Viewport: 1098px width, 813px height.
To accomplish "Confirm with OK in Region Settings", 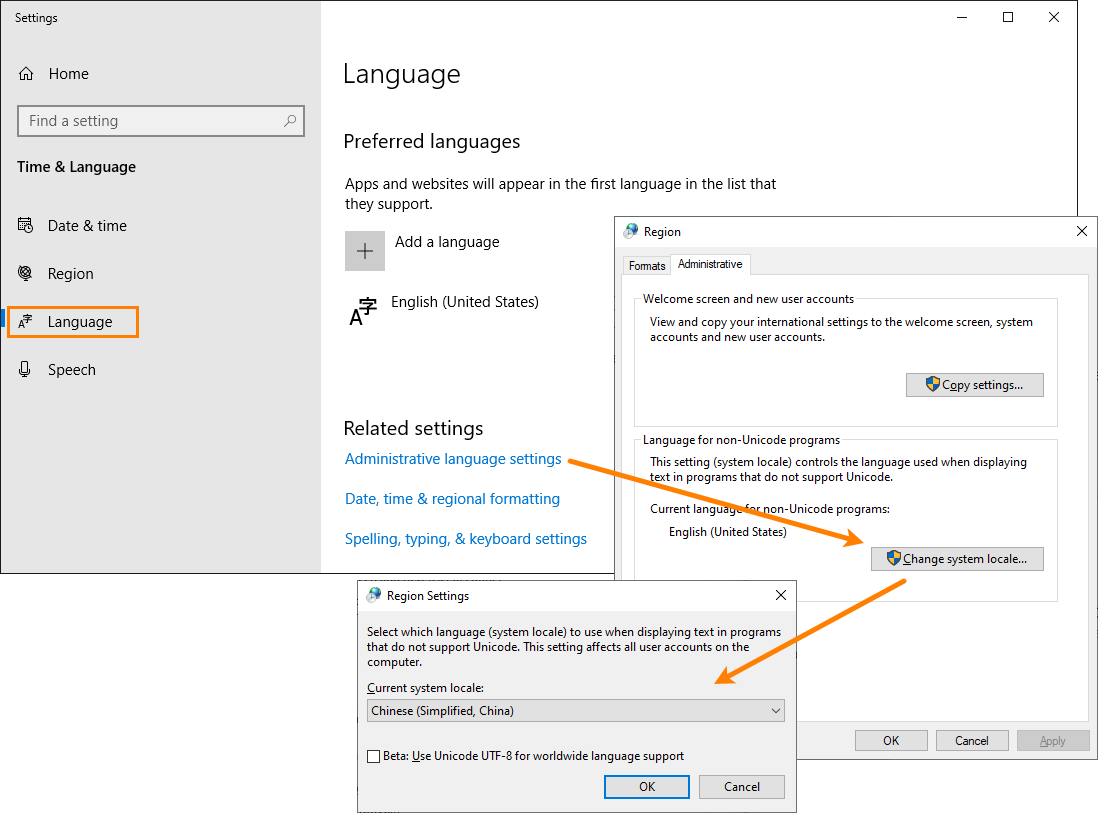I will click(x=646, y=787).
